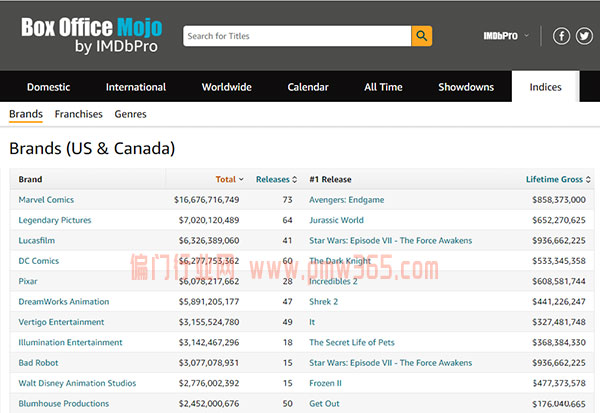Viewport: 600px width, 413px height.
Task: Click lifetime gross $608,581,744
Action: (x=559, y=281)
